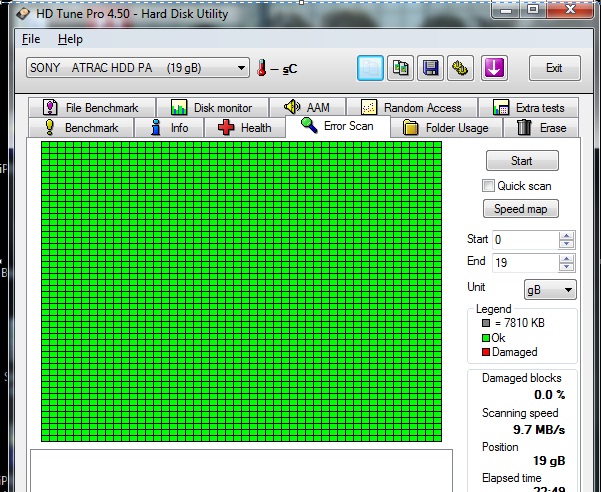Open Folder Usage tab with folder icon
The image size is (601, 492).
[446, 128]
